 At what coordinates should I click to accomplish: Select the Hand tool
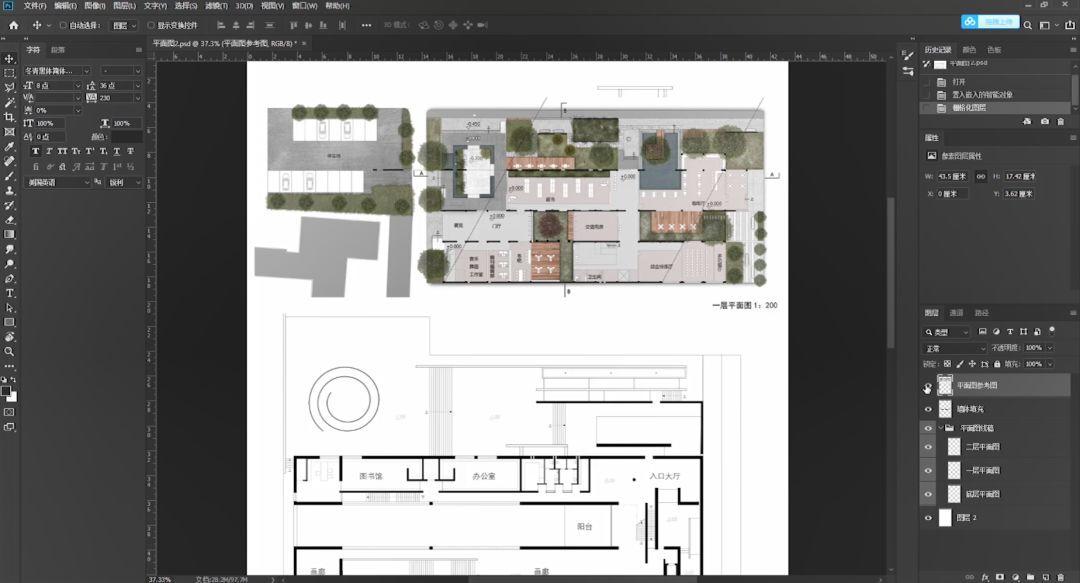[10, 337]
